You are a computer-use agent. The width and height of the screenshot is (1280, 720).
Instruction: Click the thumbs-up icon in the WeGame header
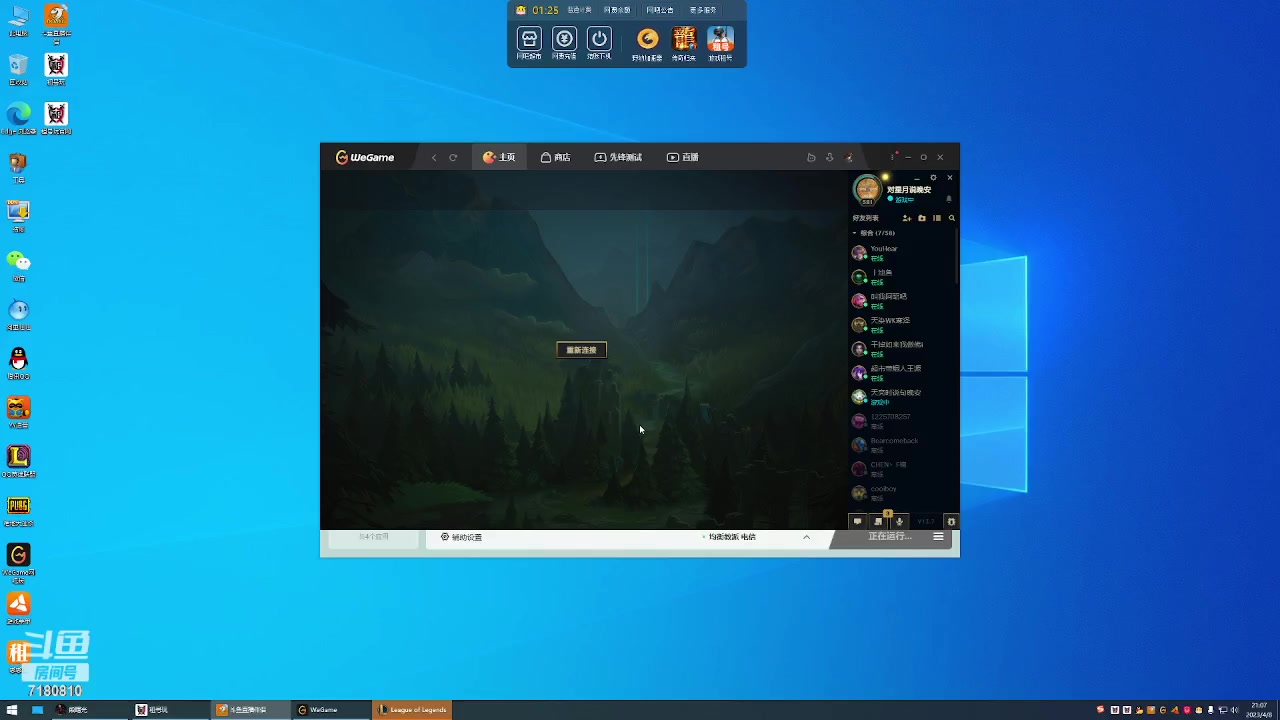[x=811, y=157]
